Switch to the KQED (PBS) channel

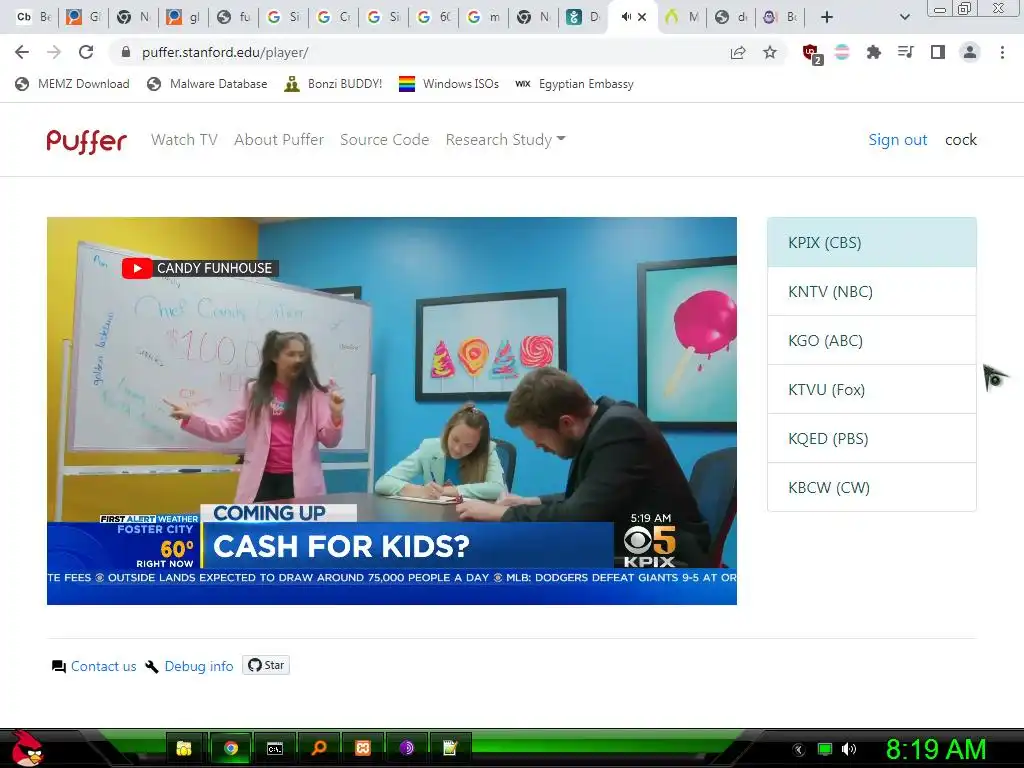872,438
